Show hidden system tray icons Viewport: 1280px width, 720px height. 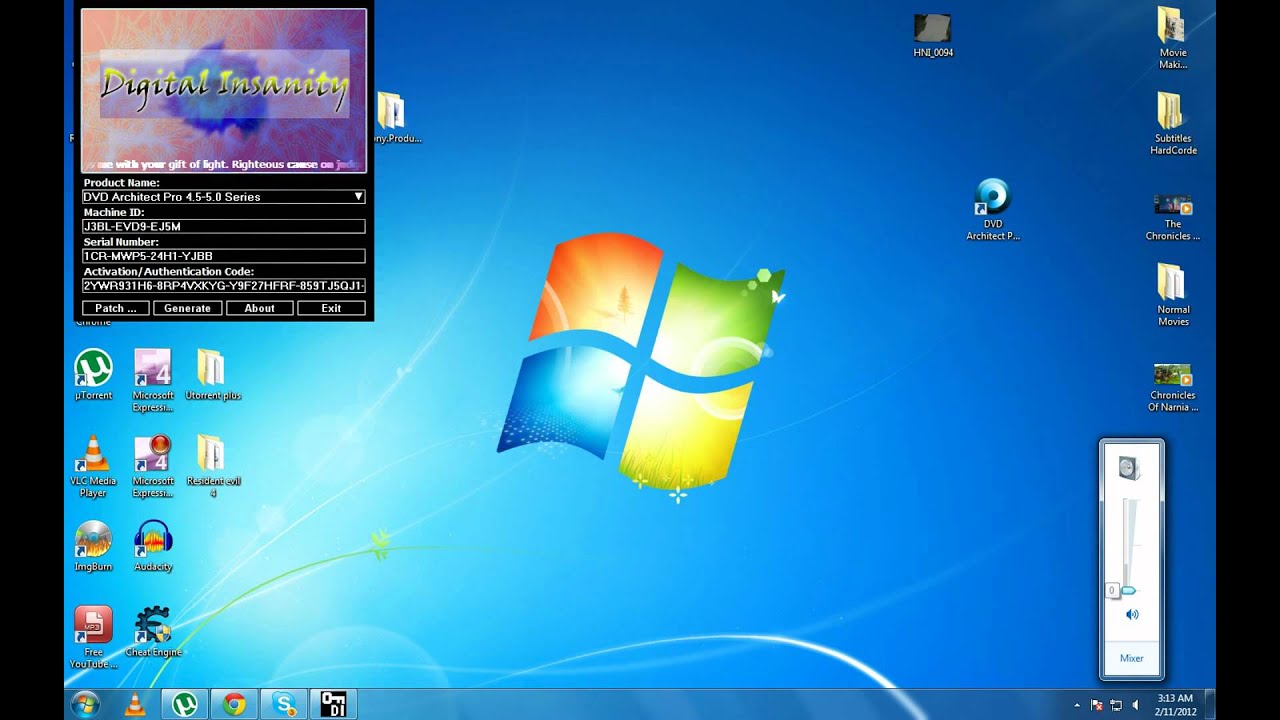[x=1078, y=705]
